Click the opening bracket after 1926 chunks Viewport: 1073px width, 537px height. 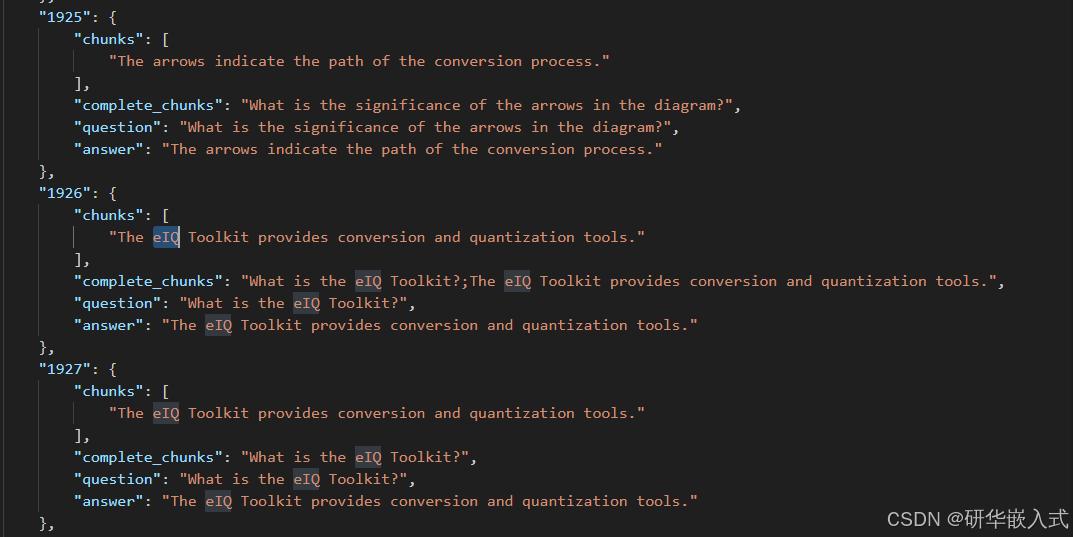point(166,215)
